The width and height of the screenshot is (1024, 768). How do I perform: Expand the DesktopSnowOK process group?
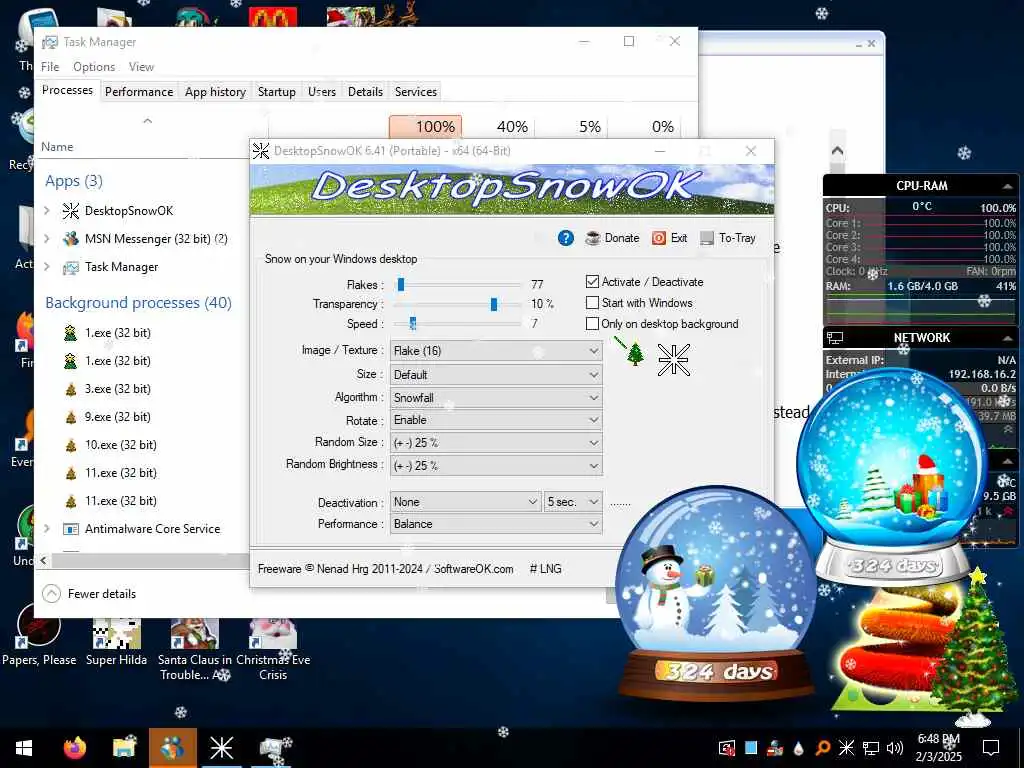(x=47, y=210)
